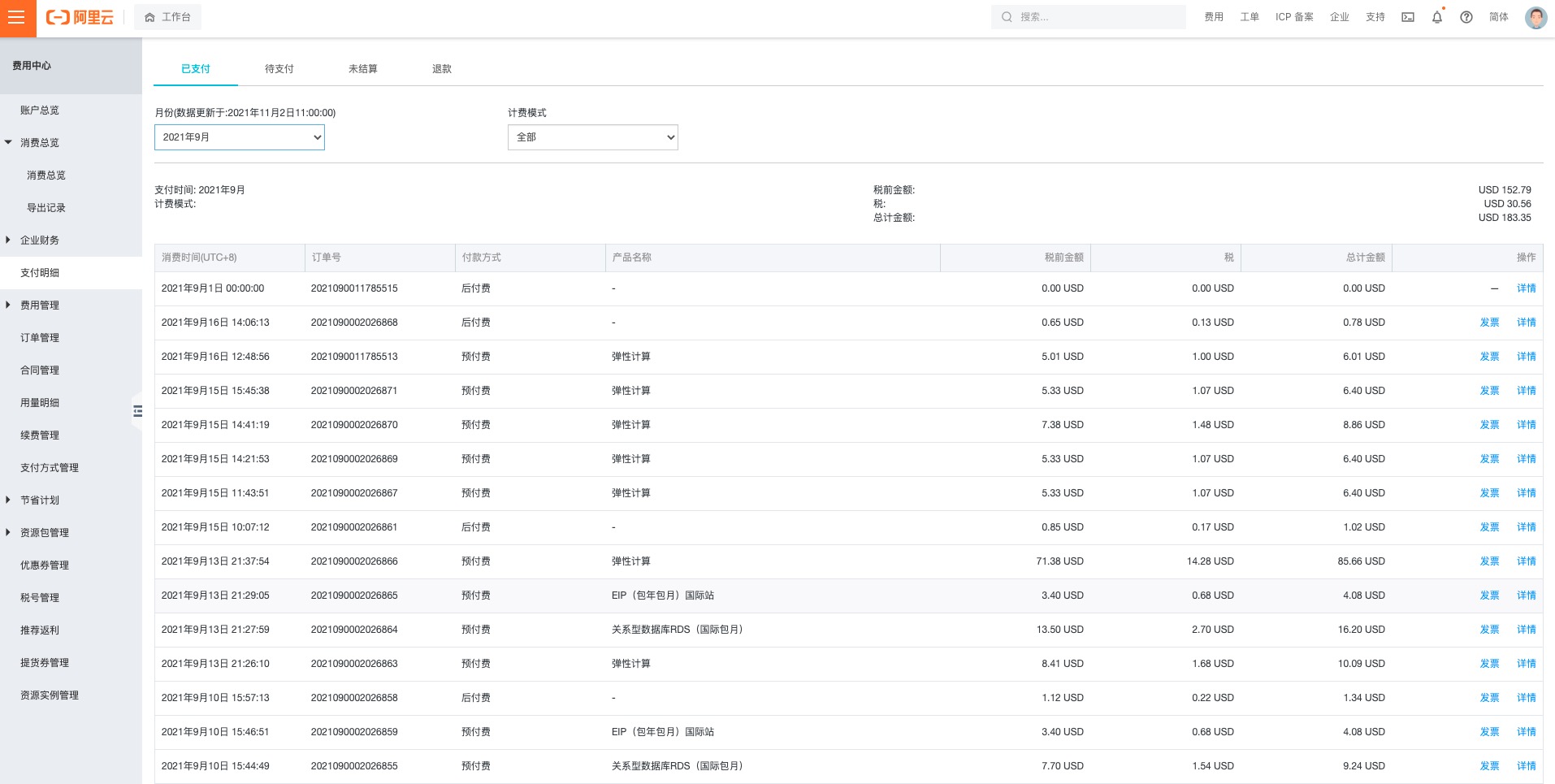Image resolution: width=1555 pixels, height=784 pixels.
Task: Click the 71.38 USD pre-tax amount
Action: click(1059, 561)
